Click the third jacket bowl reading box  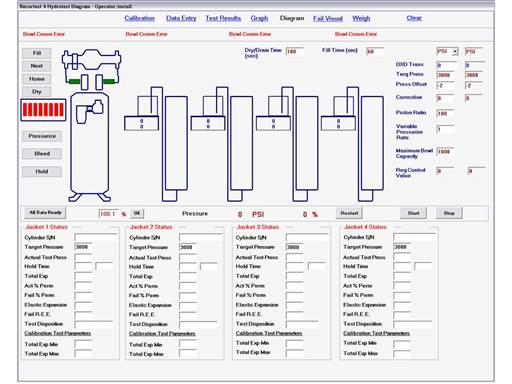click(273, 123)
